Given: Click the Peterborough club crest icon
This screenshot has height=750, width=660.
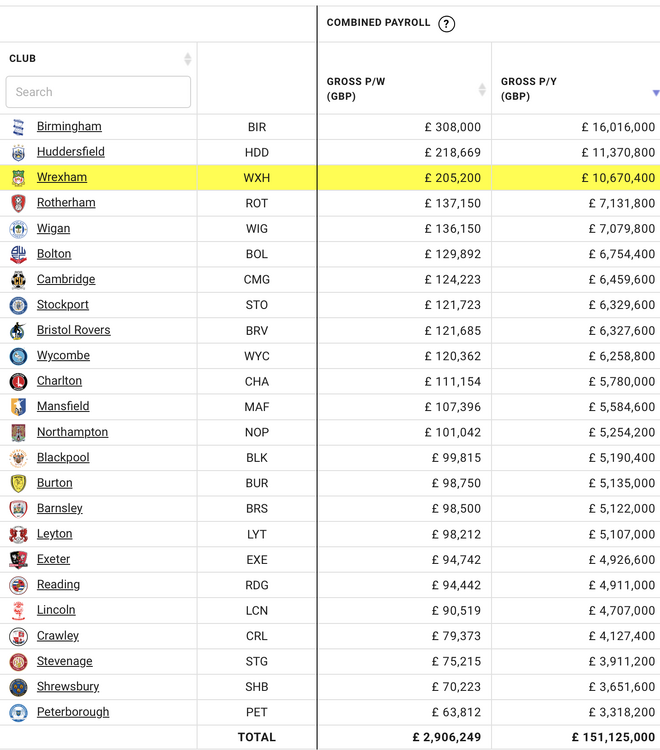Looking at the screenshot, I should pyautogui.click(x=18, y=713).
